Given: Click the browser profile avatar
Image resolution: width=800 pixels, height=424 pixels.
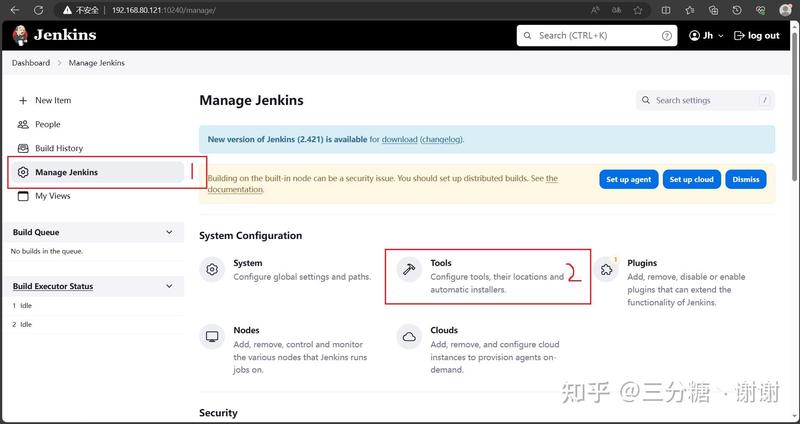Looking at the screenshot, I should point(786,10).
